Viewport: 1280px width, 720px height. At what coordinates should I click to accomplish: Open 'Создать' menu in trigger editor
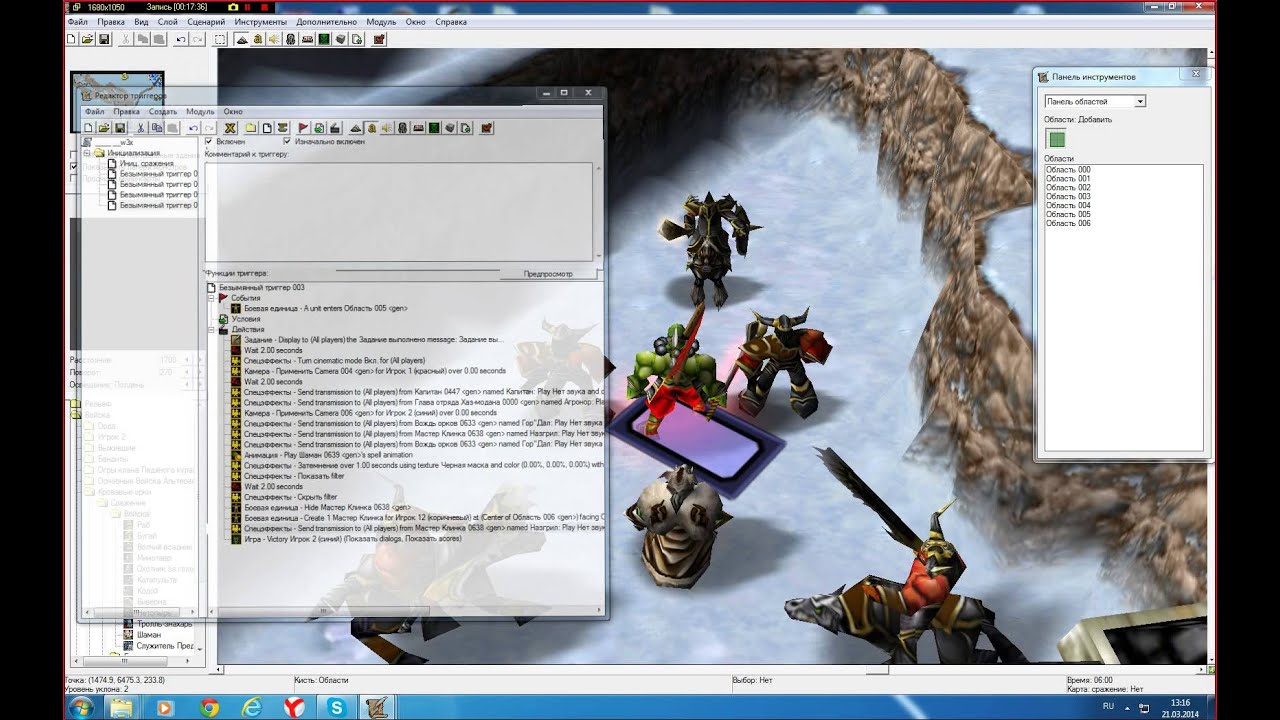163,112
